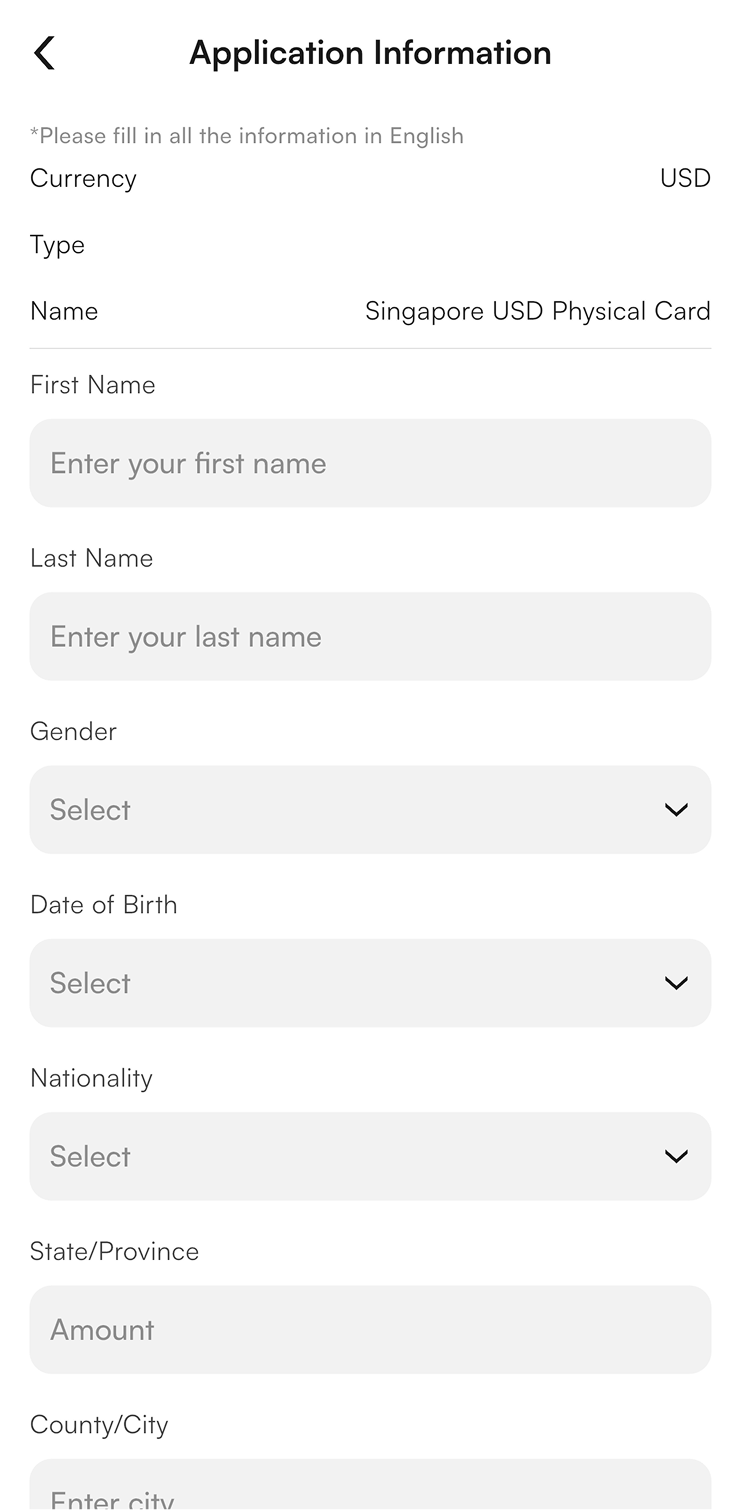Tap the 'Please fill in all the information' note
Image resolution: width=741 pixels, height=1510 pixels.
247,136
